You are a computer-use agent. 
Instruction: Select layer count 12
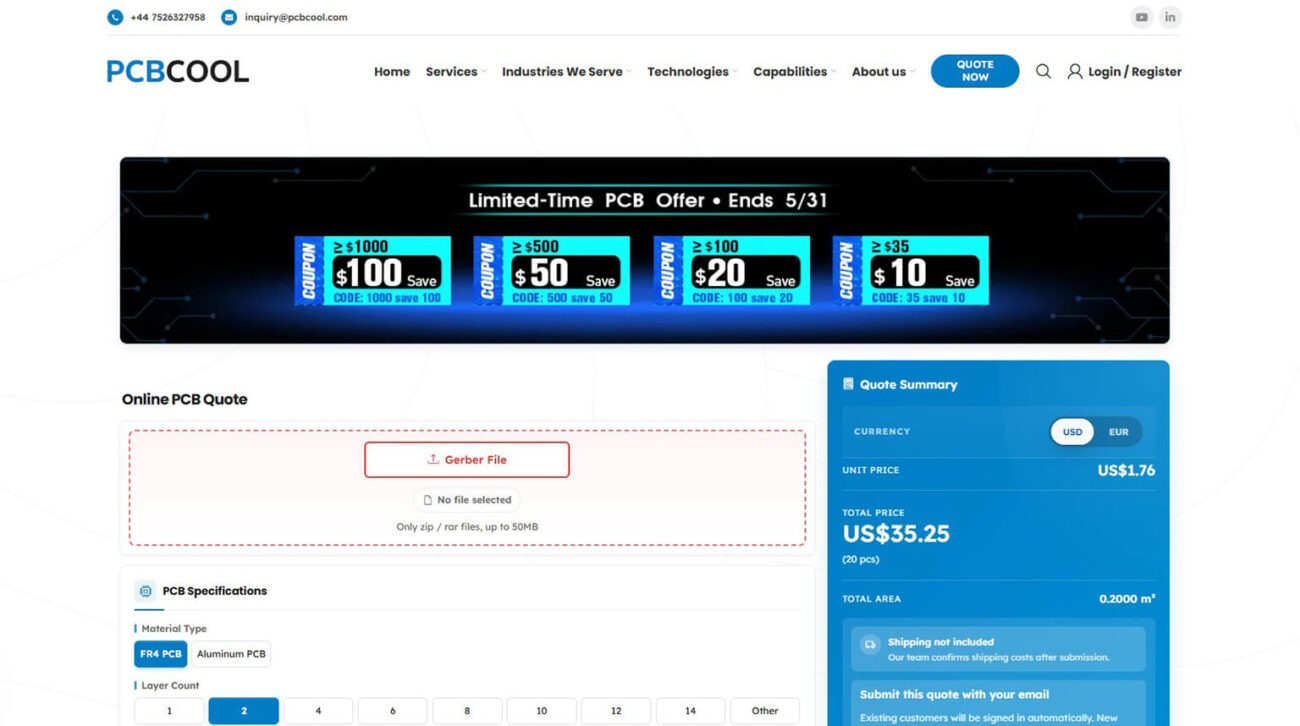click(x=616, y=711)
